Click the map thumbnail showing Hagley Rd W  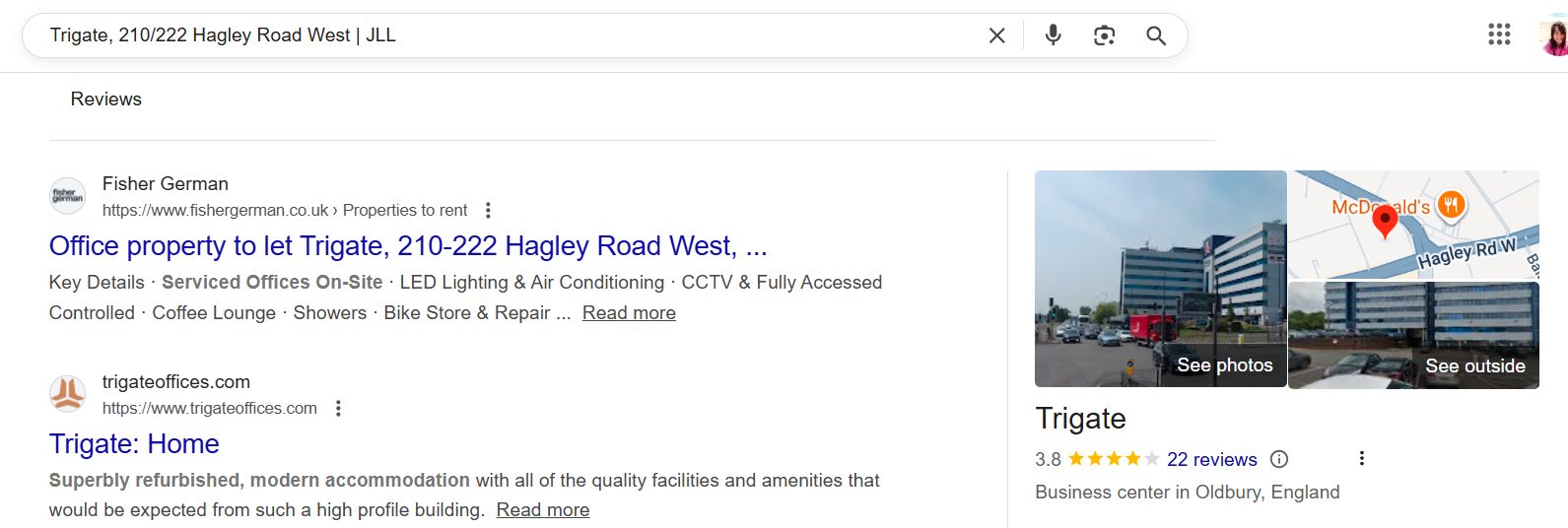pyautogui.click(x=1413, y=225)
